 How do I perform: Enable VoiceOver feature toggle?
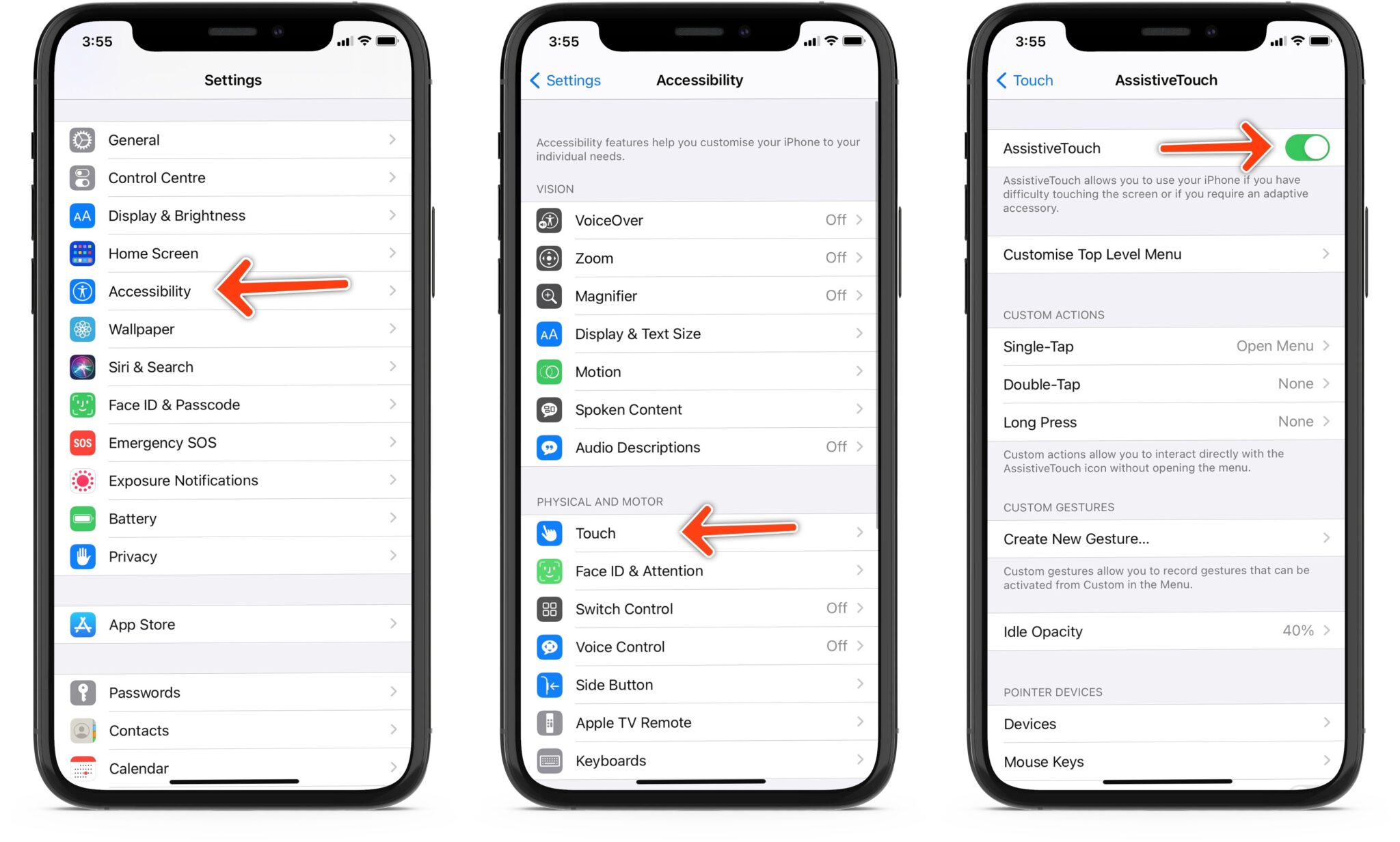700,220
